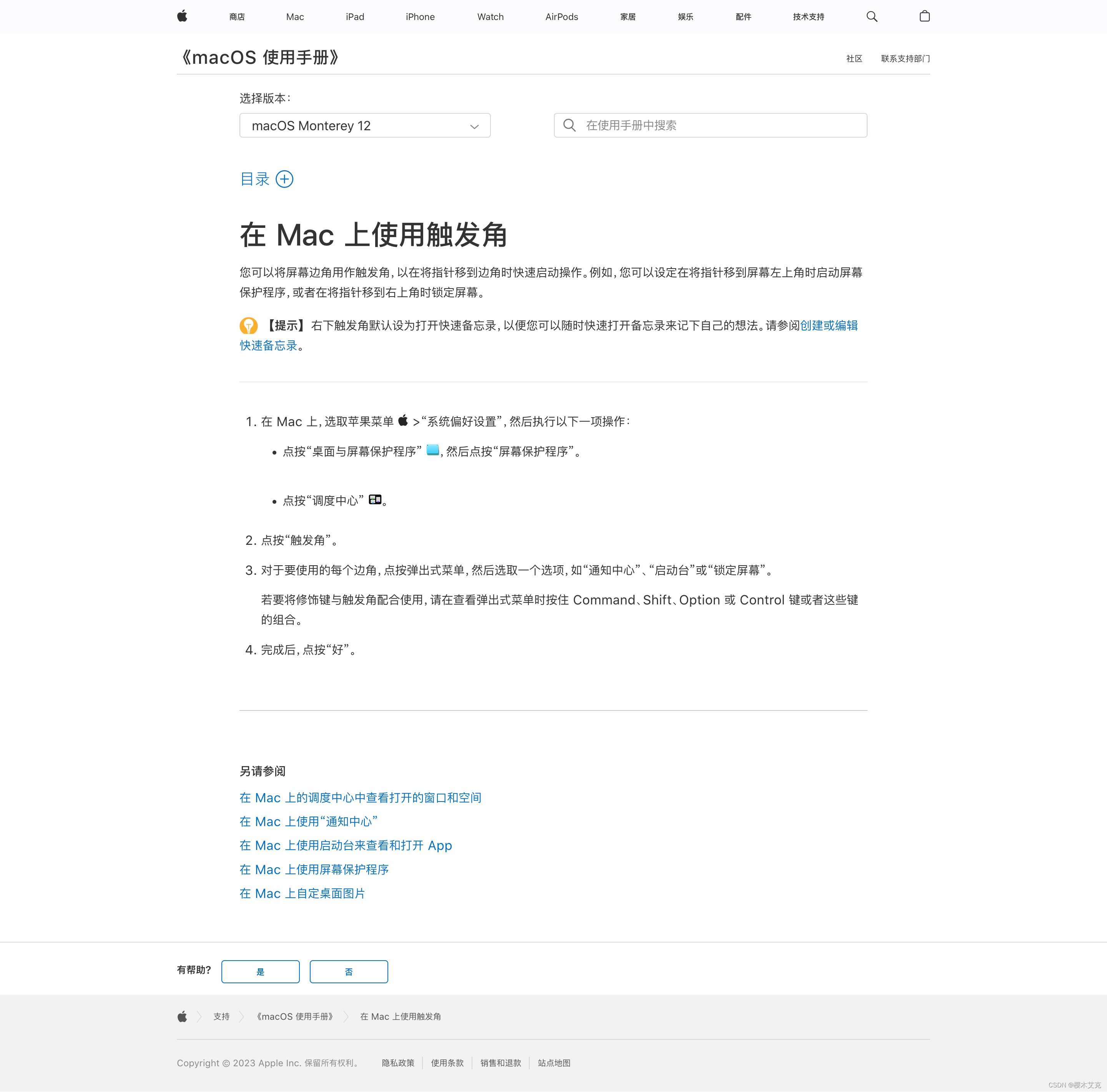
Task: Open the AirPods navigation menu item
Action: pos(562,17)
